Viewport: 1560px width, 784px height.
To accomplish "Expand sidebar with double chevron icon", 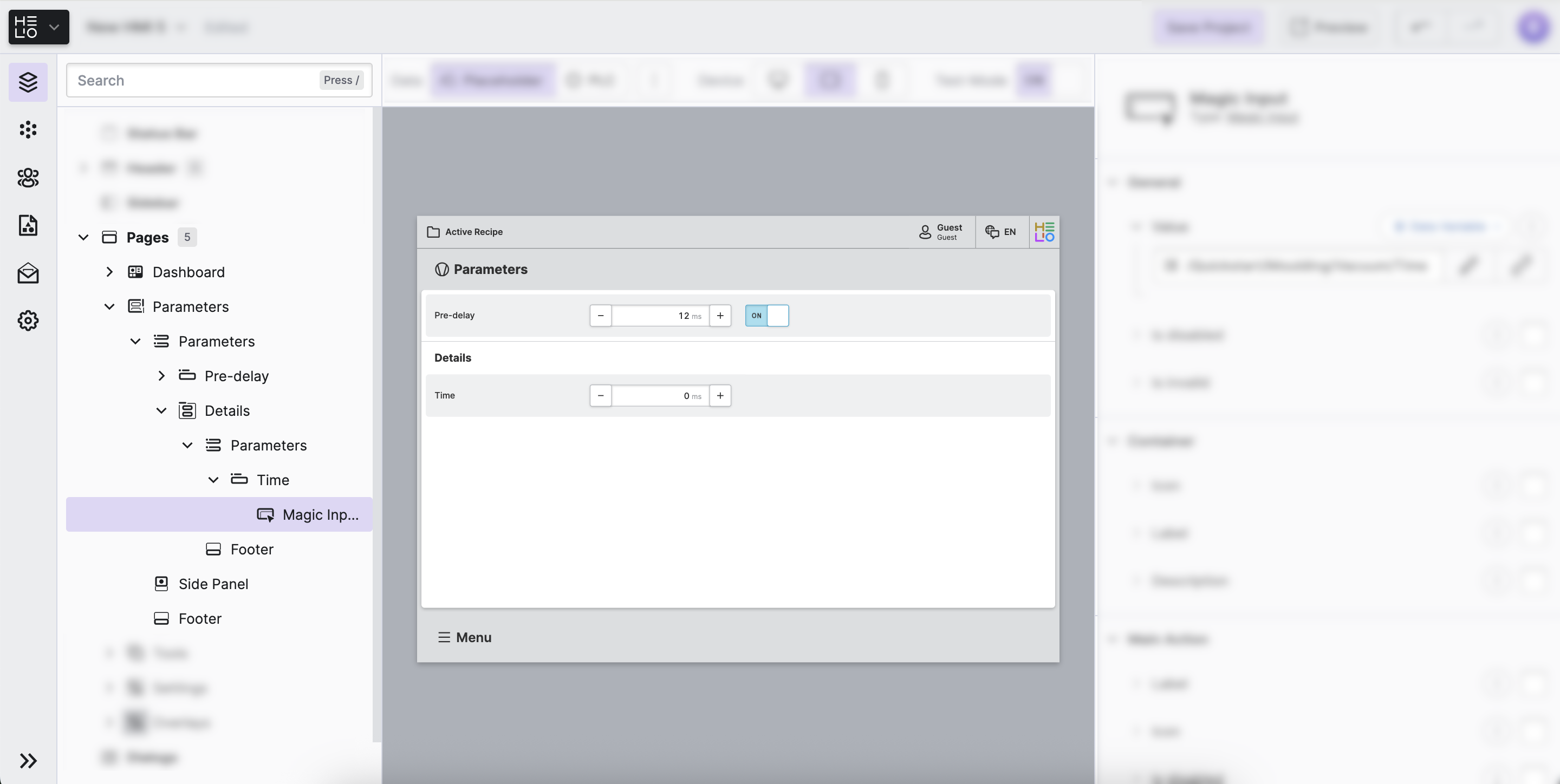I will [28, 760].
